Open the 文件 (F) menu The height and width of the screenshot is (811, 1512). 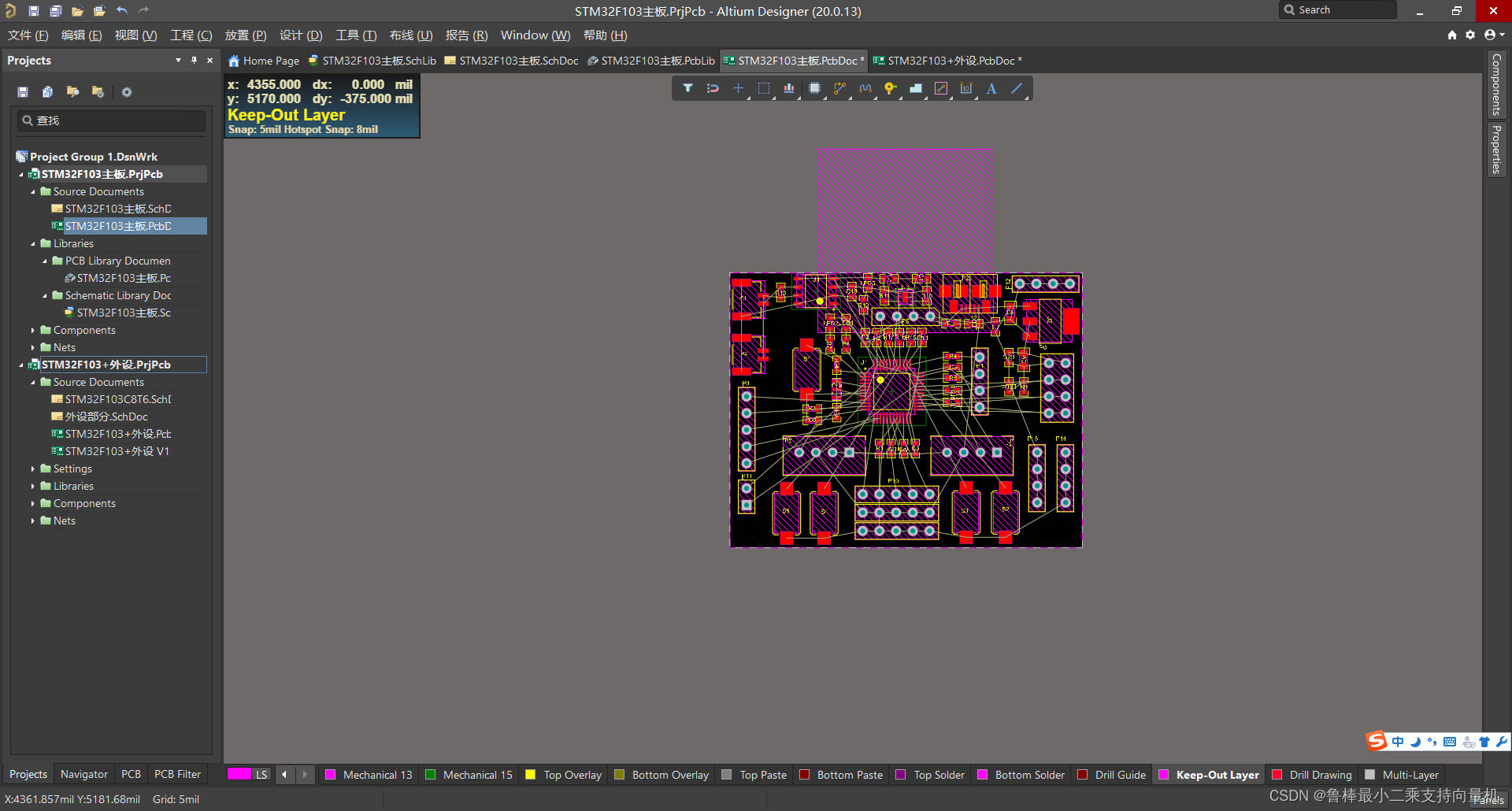click(x=28, y=35)
